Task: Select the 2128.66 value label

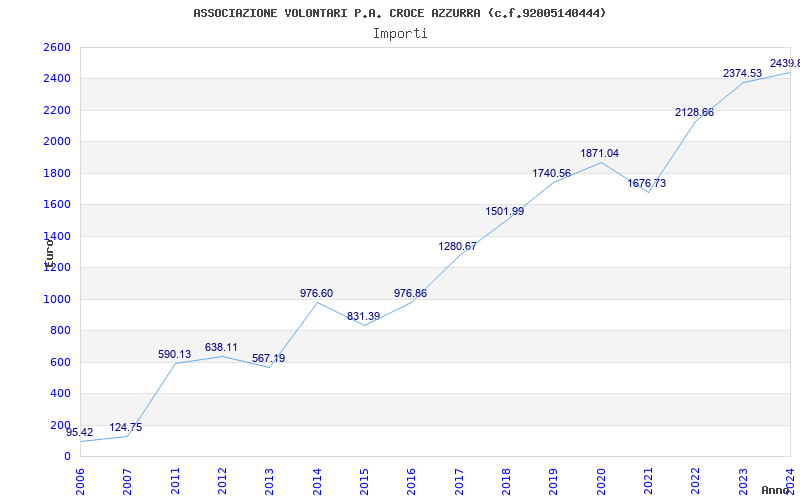Action: (694, 112)
